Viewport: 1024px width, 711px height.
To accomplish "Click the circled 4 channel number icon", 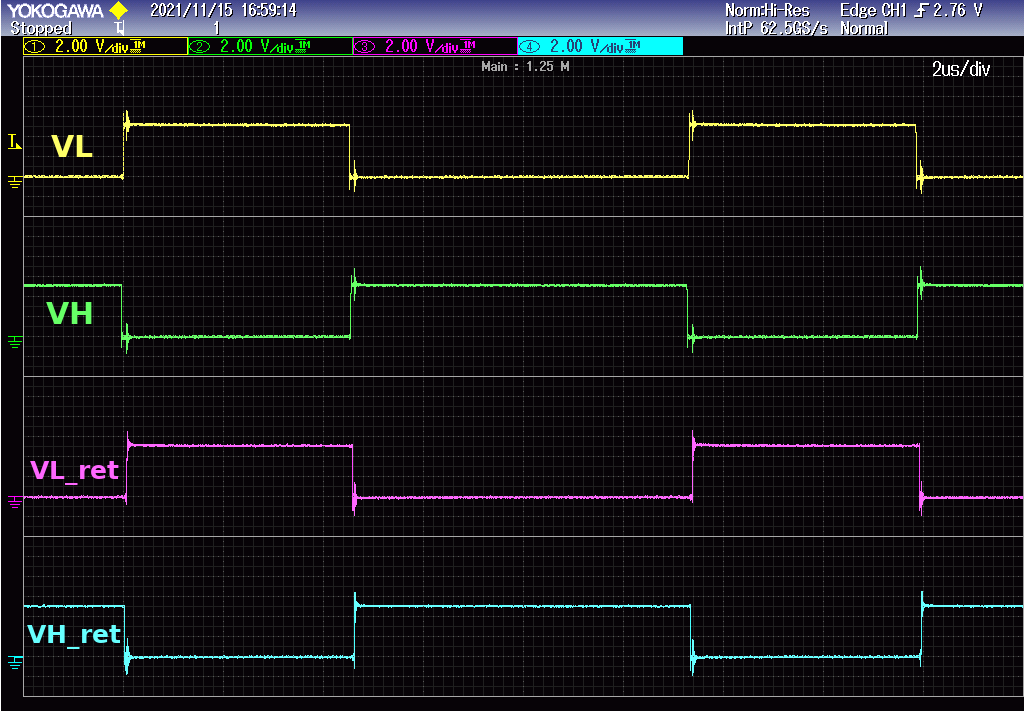I will click(x=530, y=46).
